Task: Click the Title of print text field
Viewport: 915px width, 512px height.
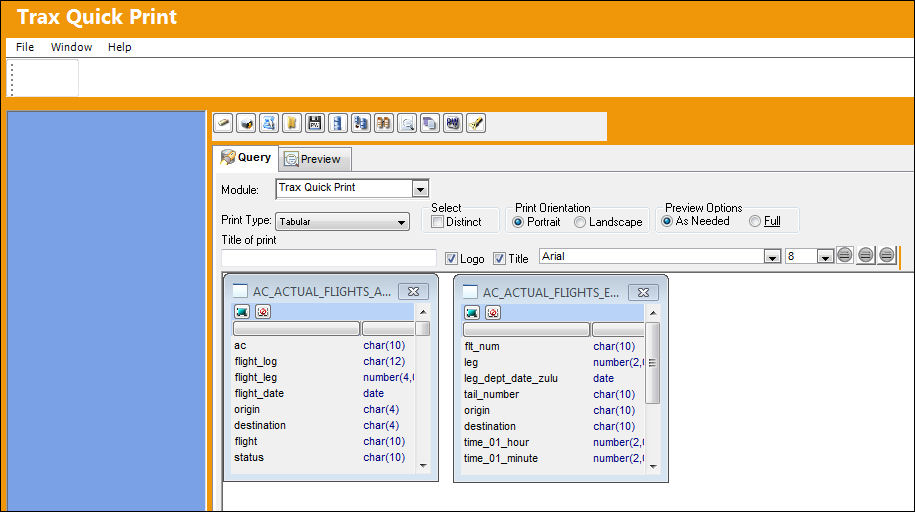Action: click(329, 258)
